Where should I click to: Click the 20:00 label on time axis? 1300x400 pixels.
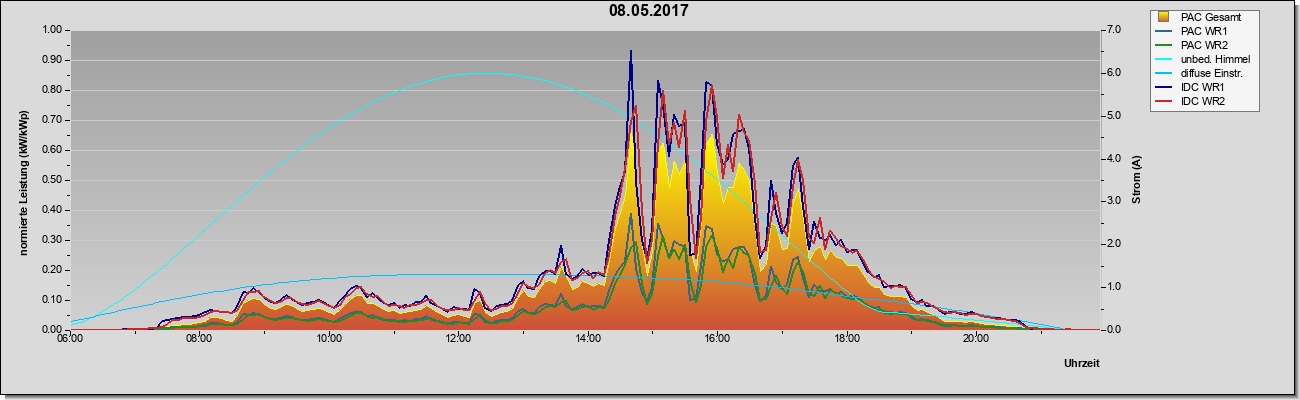tap(977, 339)
